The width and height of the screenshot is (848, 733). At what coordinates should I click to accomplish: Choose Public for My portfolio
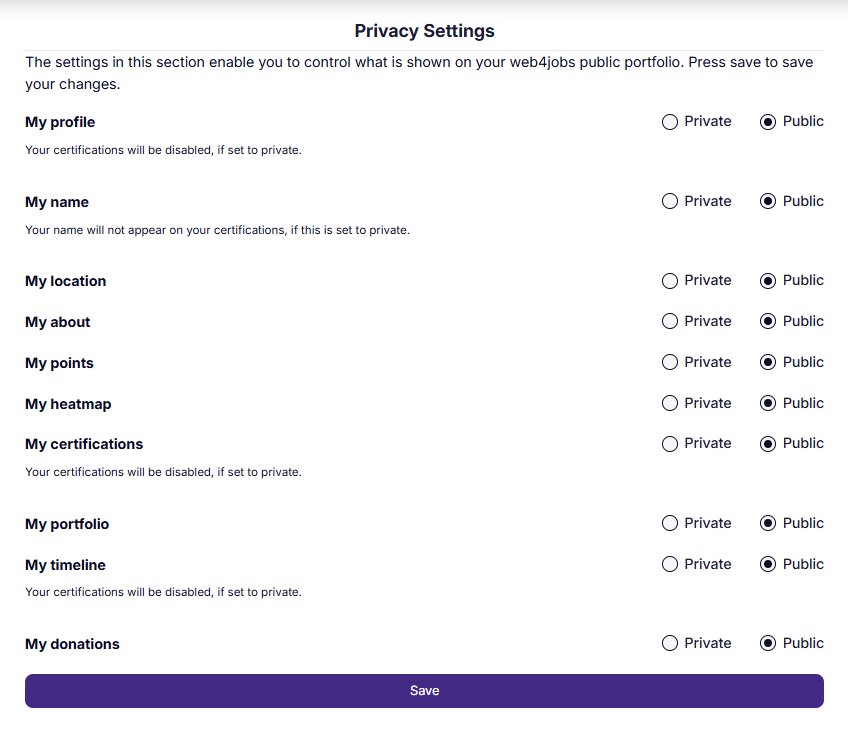768,524
